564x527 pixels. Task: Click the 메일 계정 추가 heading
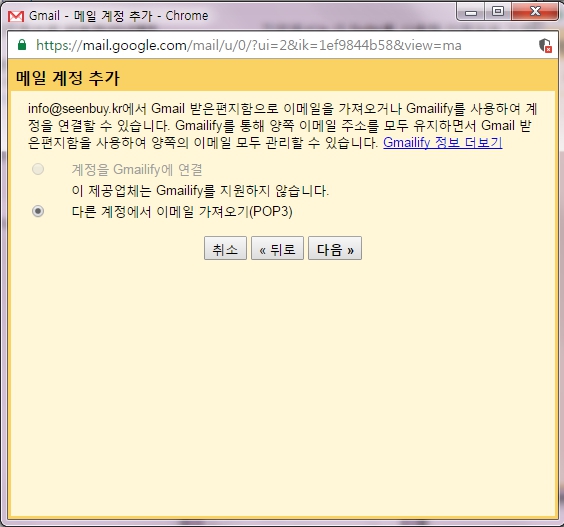tap(68, 78)
